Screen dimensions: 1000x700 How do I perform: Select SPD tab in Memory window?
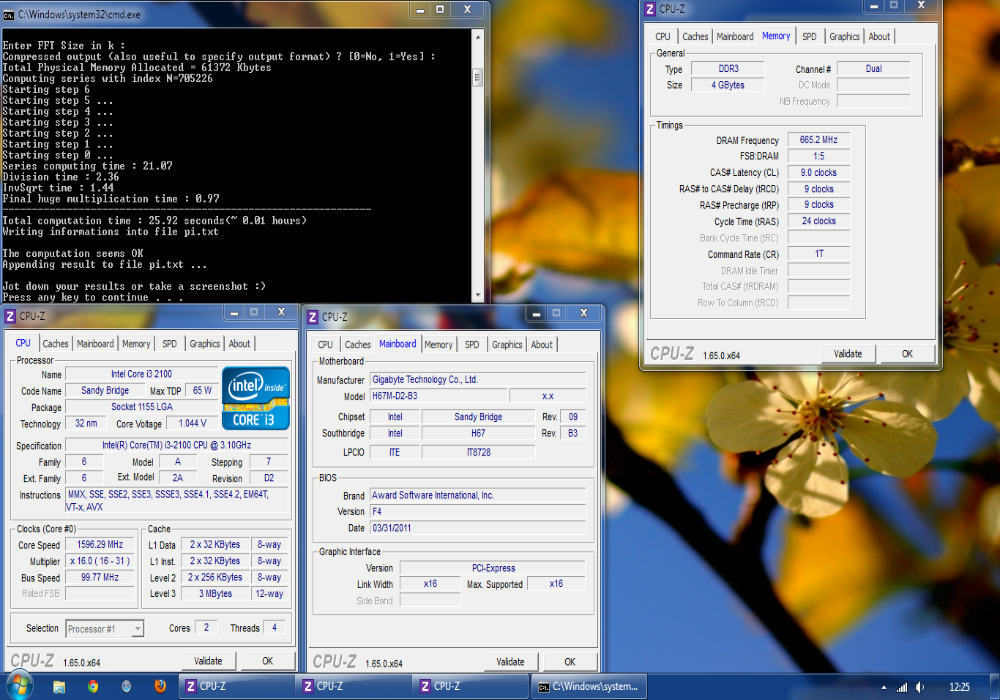pyautogui.click(x=809, y=36)
